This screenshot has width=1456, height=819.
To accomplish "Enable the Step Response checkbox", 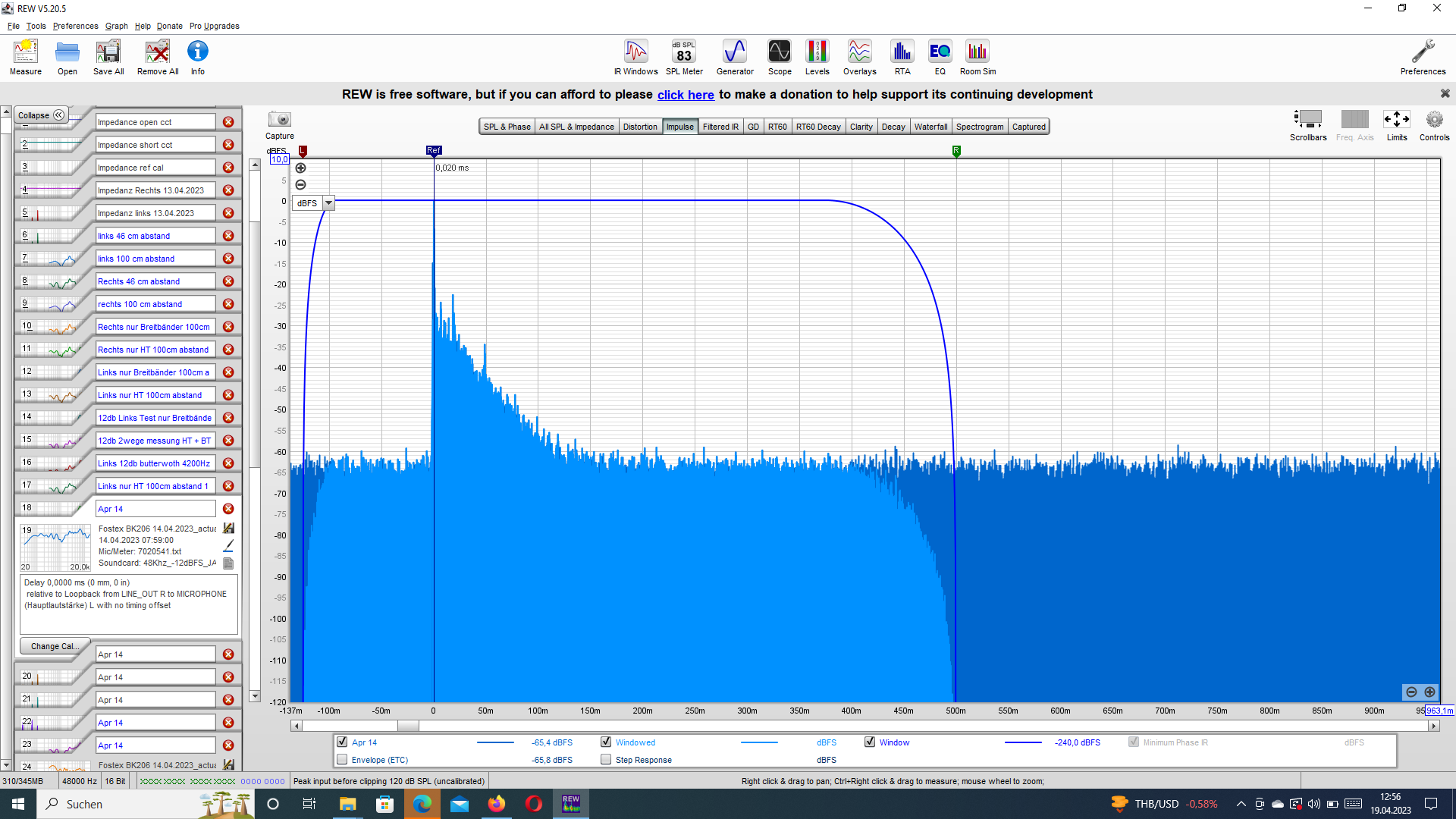I will (x=606, y=759).
